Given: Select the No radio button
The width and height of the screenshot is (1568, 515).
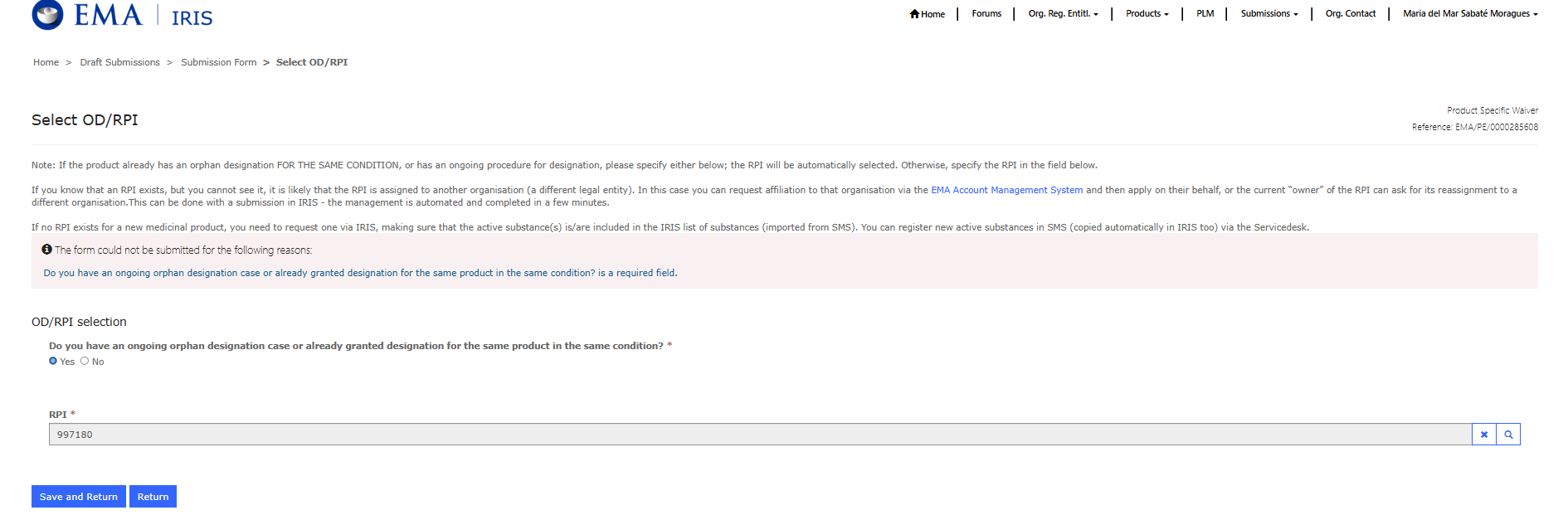Looking at the screenshot, I should coord(85,362).
